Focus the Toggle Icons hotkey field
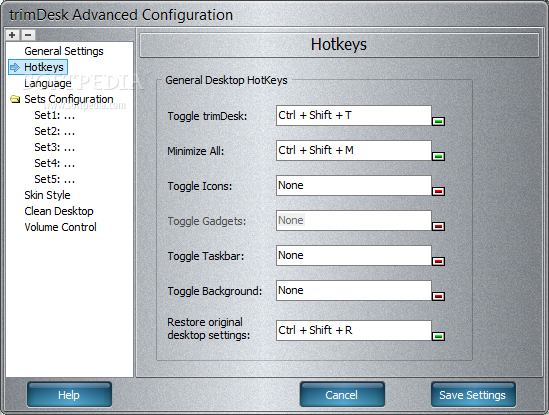Screen dimensions: 549x415 (x=354, y=186)
